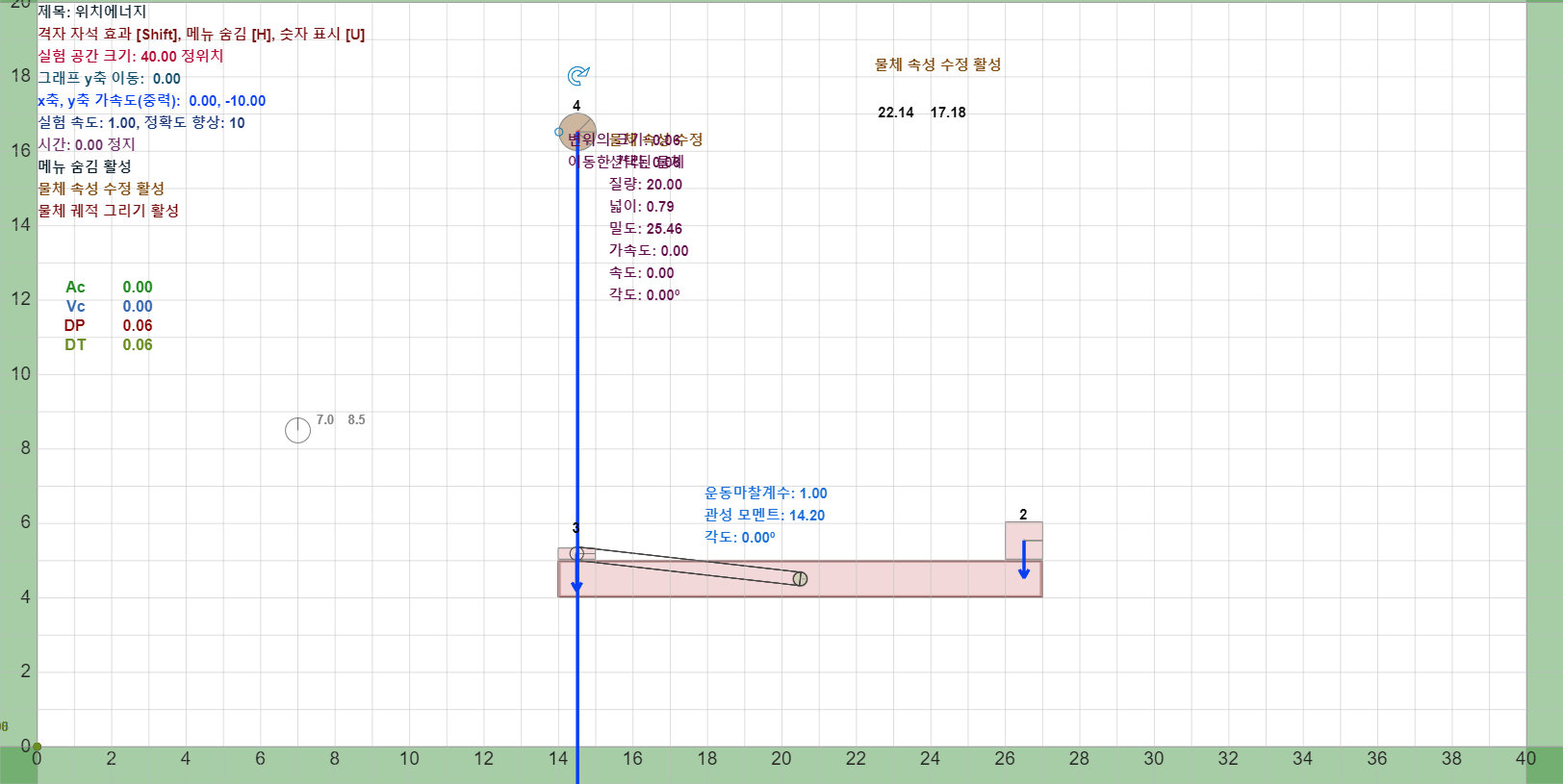Screen dimensions: 1563x784
Task: Click the blue down arrow inside box 2
Action: (1024, 560)
